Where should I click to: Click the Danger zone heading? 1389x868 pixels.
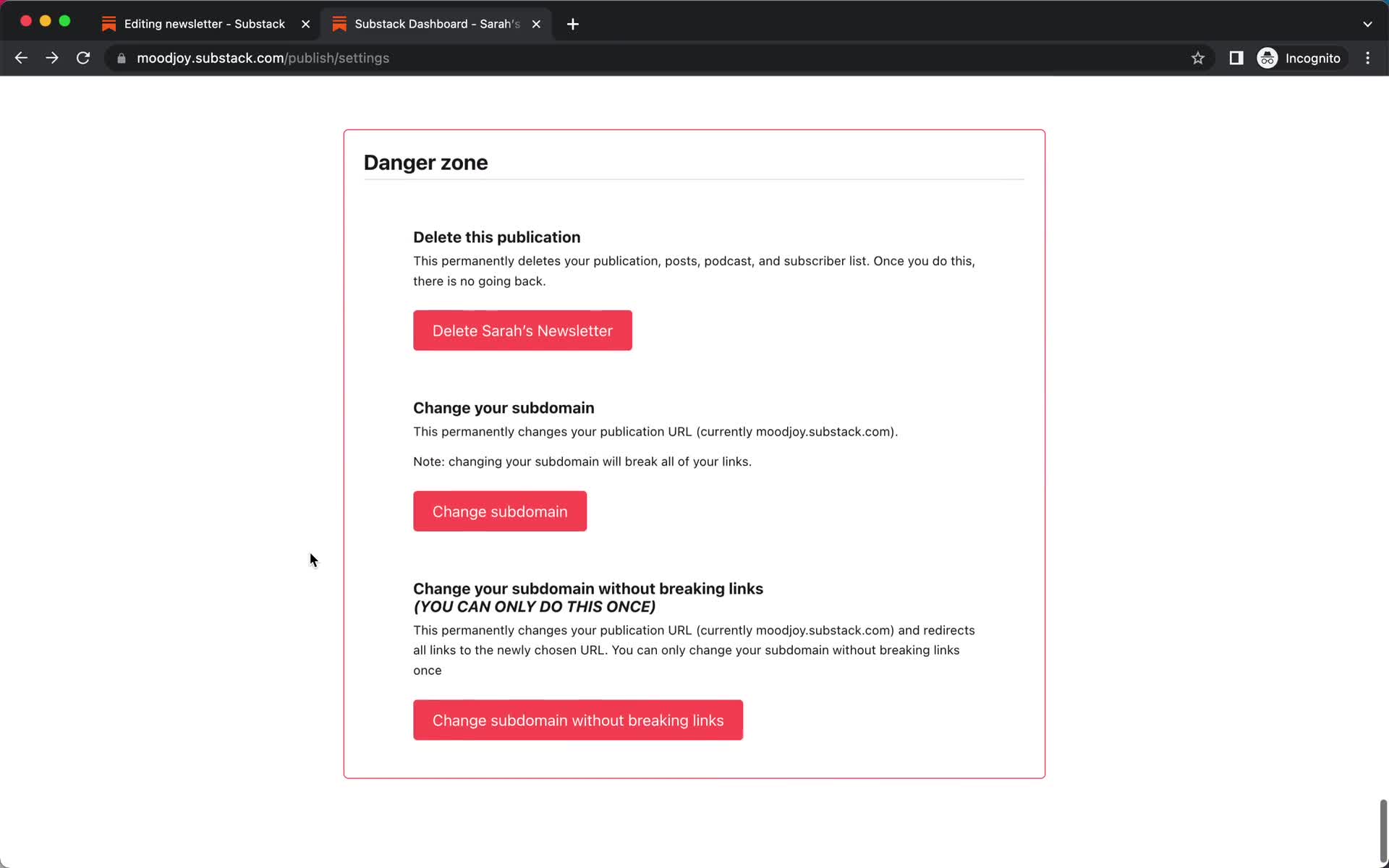click(x=425, y=163)
